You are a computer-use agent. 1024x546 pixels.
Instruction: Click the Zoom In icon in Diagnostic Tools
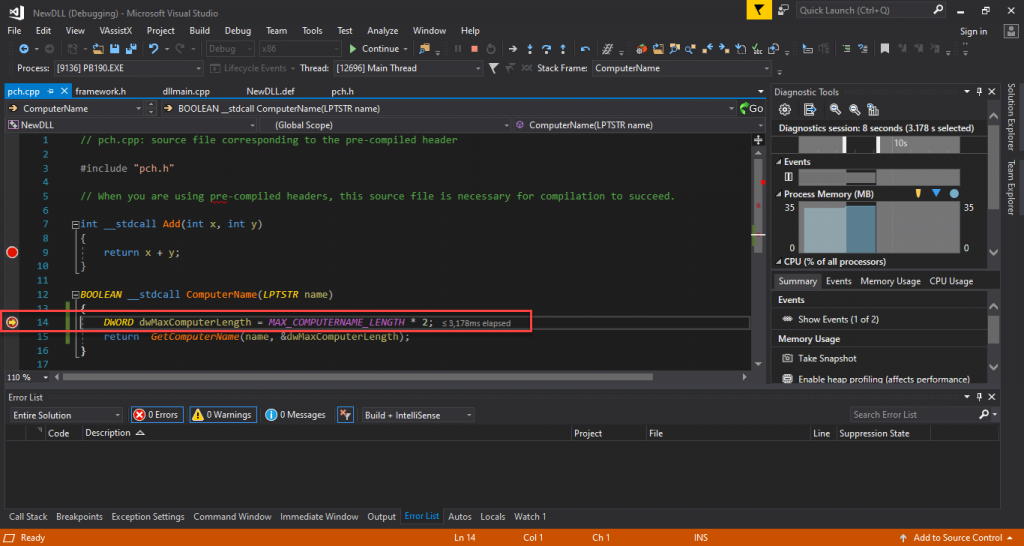(832, 109)
